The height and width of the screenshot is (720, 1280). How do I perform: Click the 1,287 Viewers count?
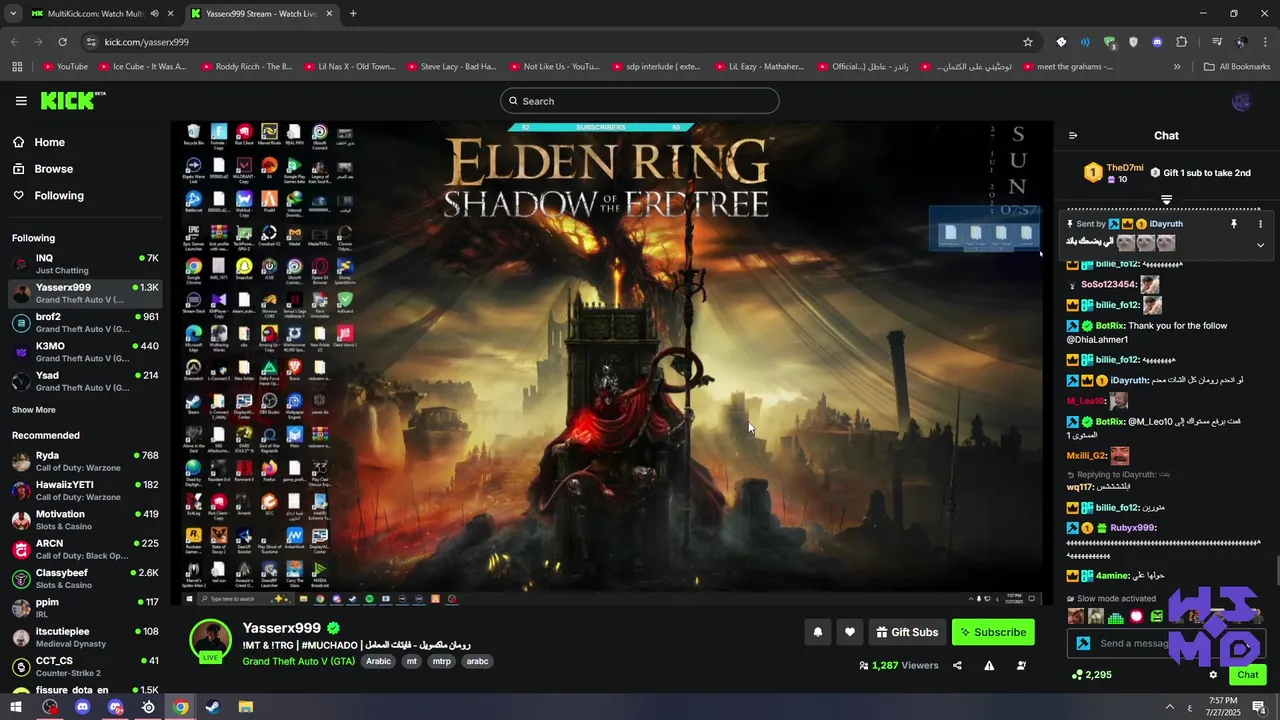click(899, 665)
